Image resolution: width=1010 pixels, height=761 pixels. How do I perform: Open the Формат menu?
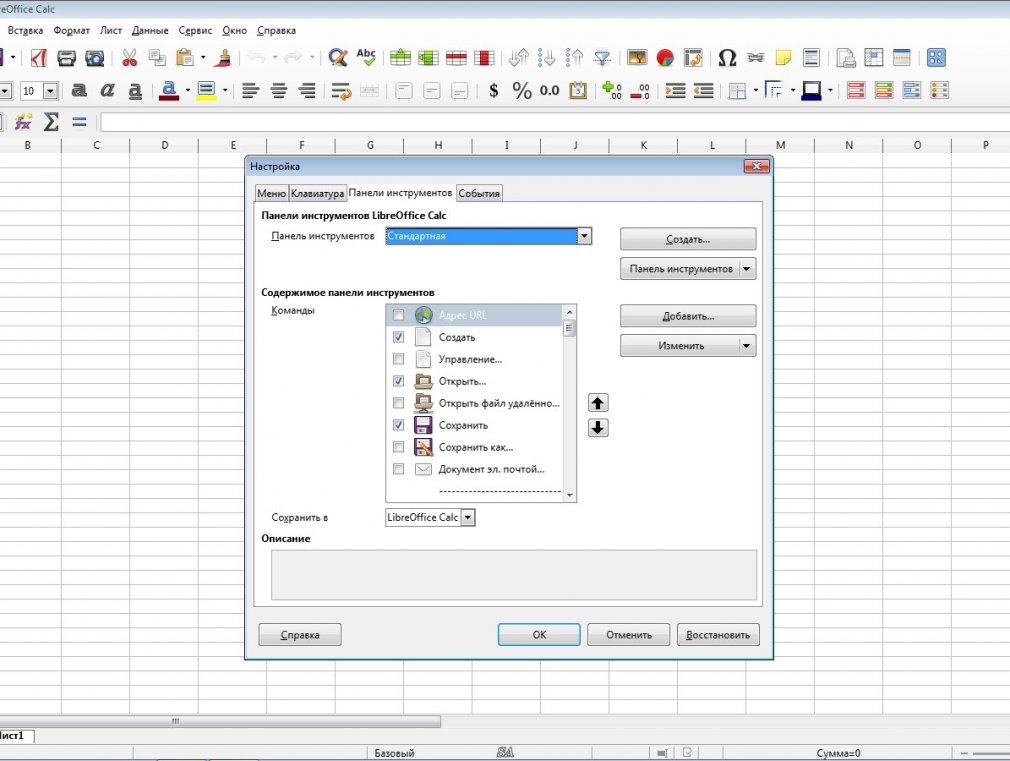pos(71,30)
